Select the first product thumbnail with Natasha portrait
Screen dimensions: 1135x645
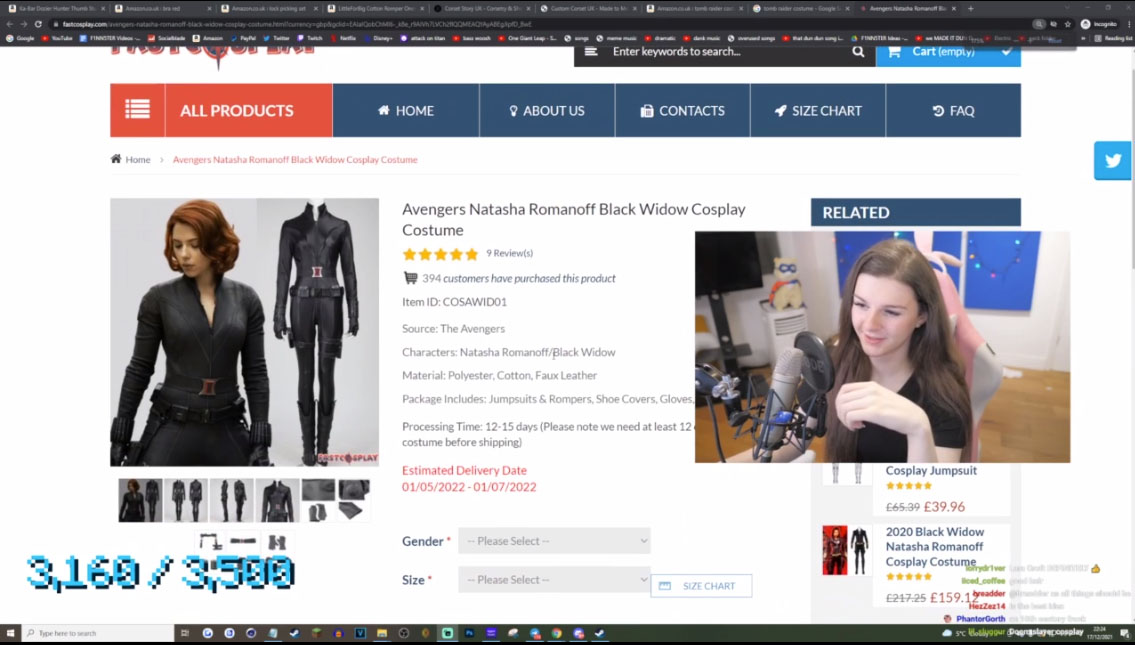click(140, 500)
